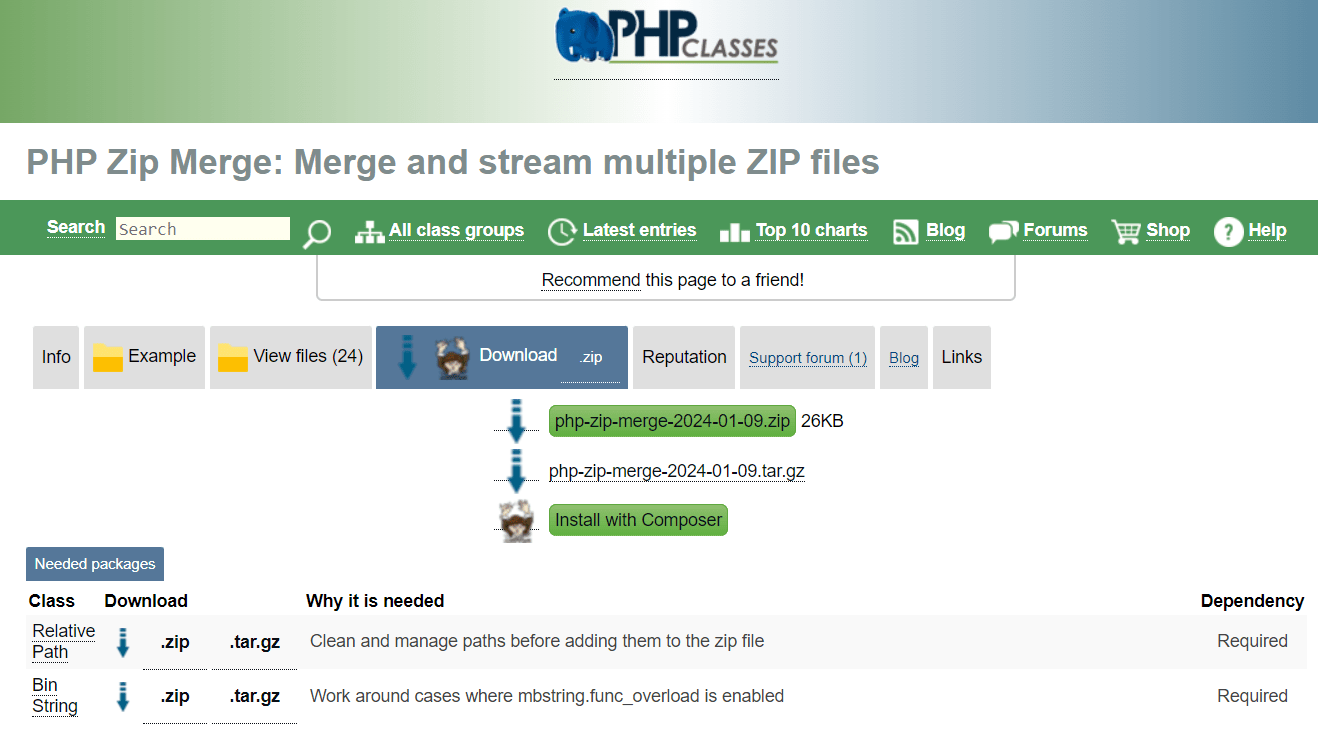The image size is (1318, 742).
Task: Click the search magnifier icon
Action: (x=316, y=231)
